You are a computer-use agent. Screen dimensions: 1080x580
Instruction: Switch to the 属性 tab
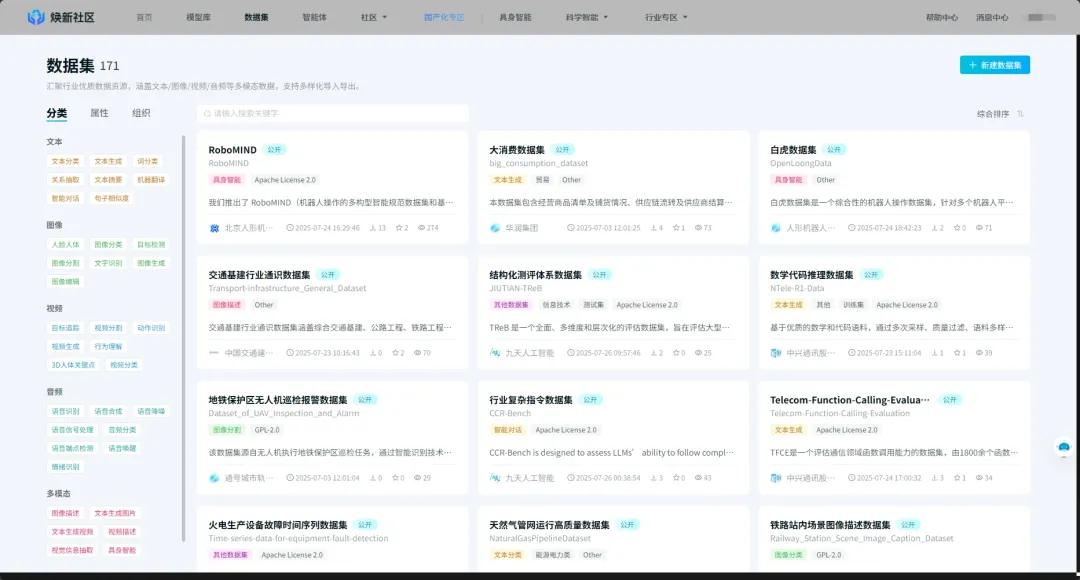pos(99,113)
